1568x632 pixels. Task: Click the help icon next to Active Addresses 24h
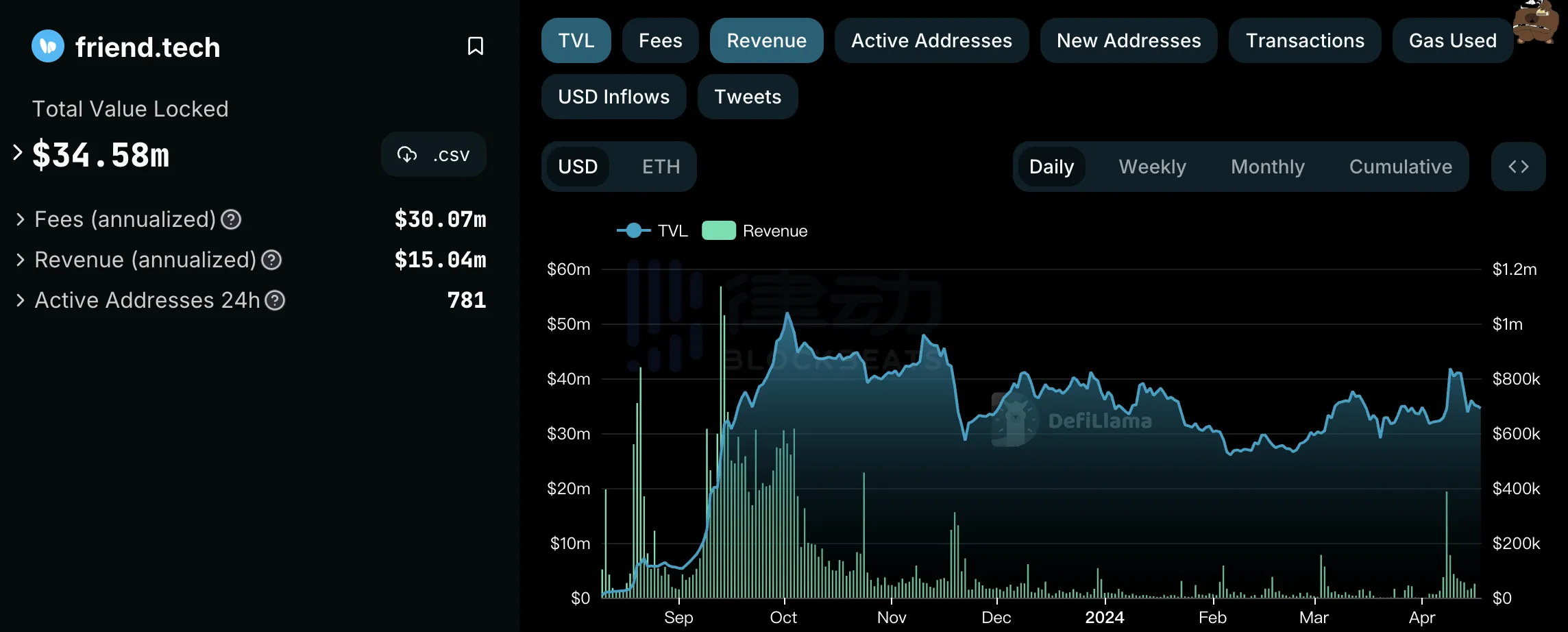[275, 300]
